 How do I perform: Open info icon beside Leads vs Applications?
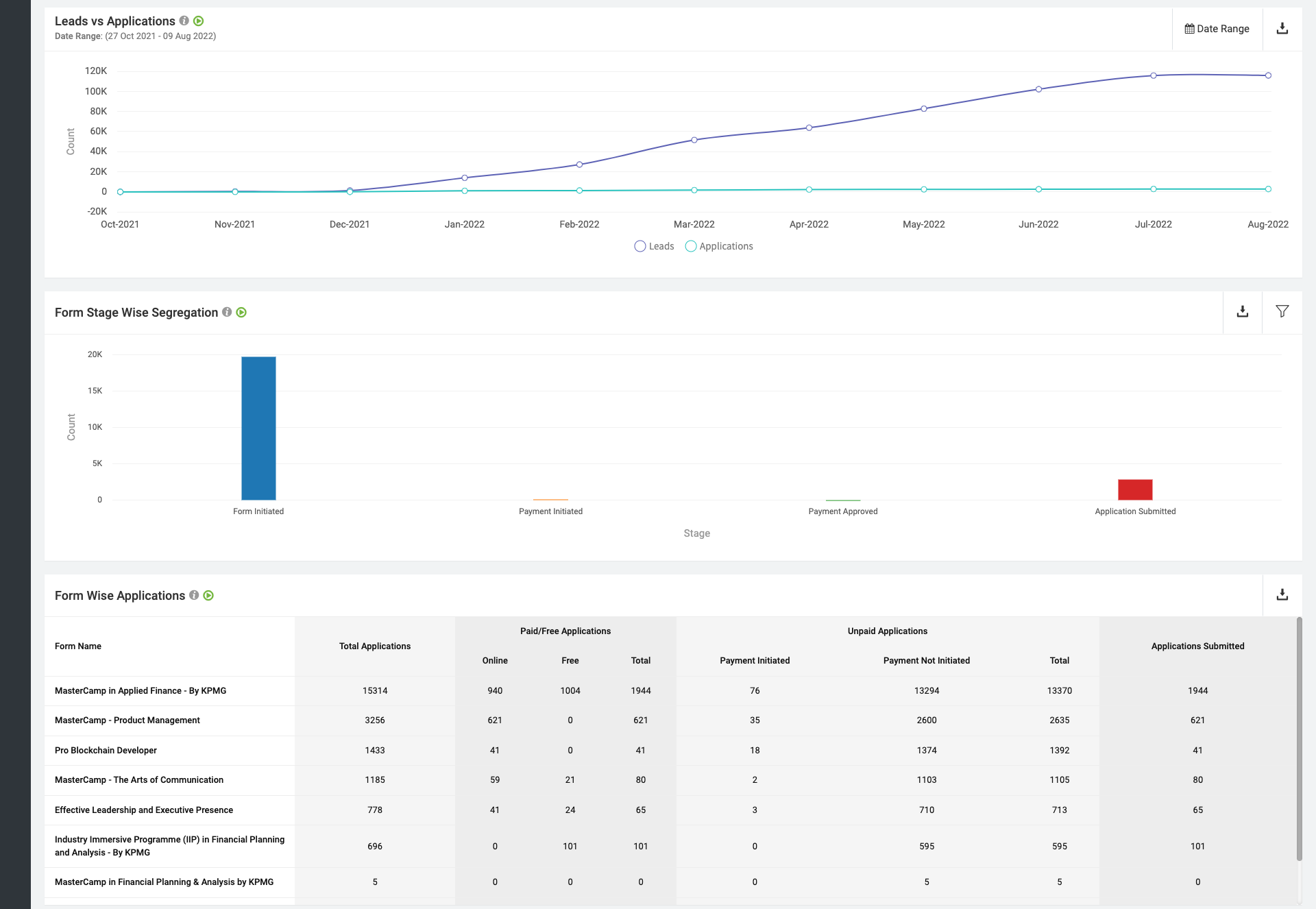point(184,21)
